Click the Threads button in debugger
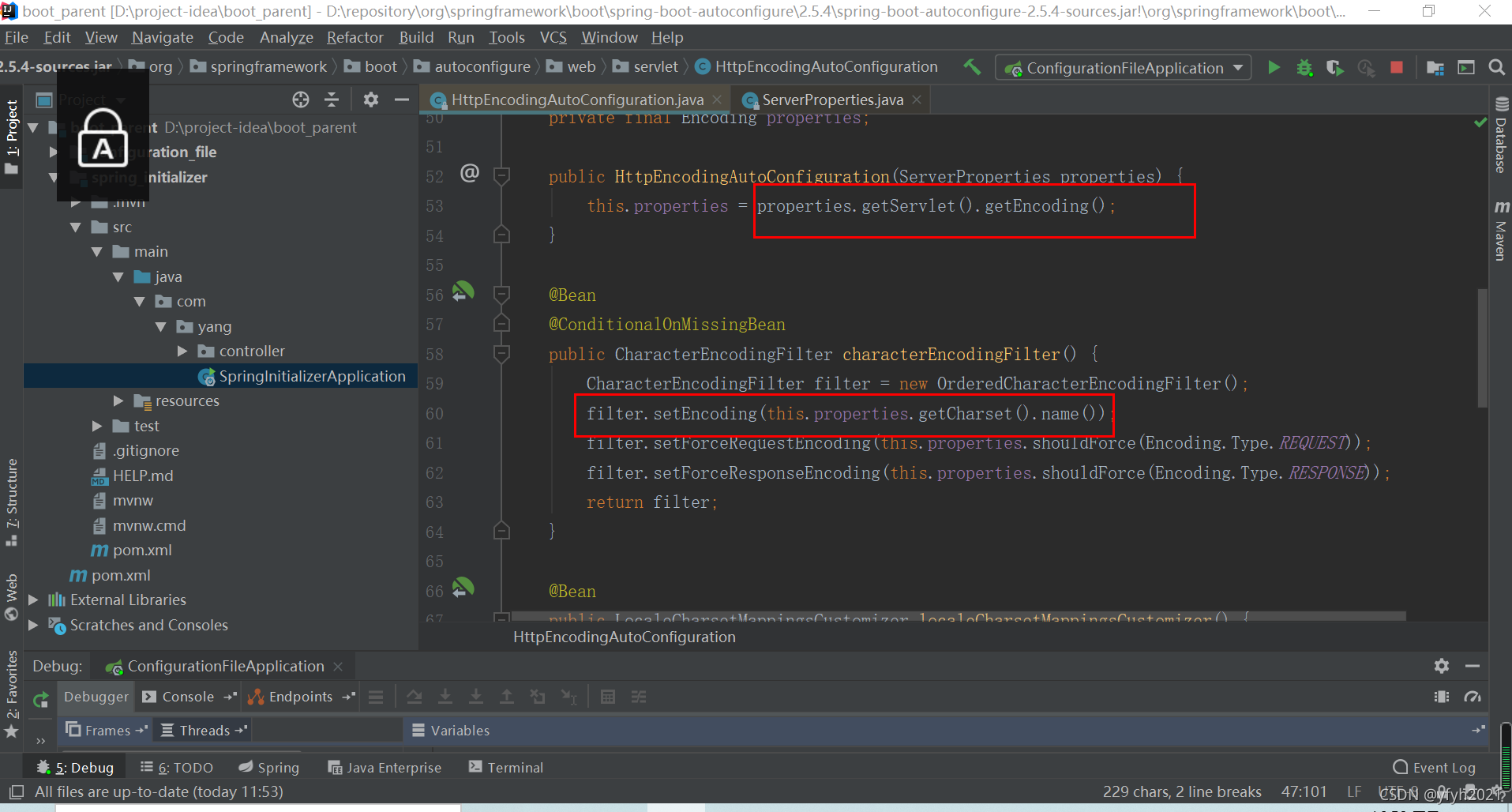This screenshot has height=812, width=1512. pos(202,730)
